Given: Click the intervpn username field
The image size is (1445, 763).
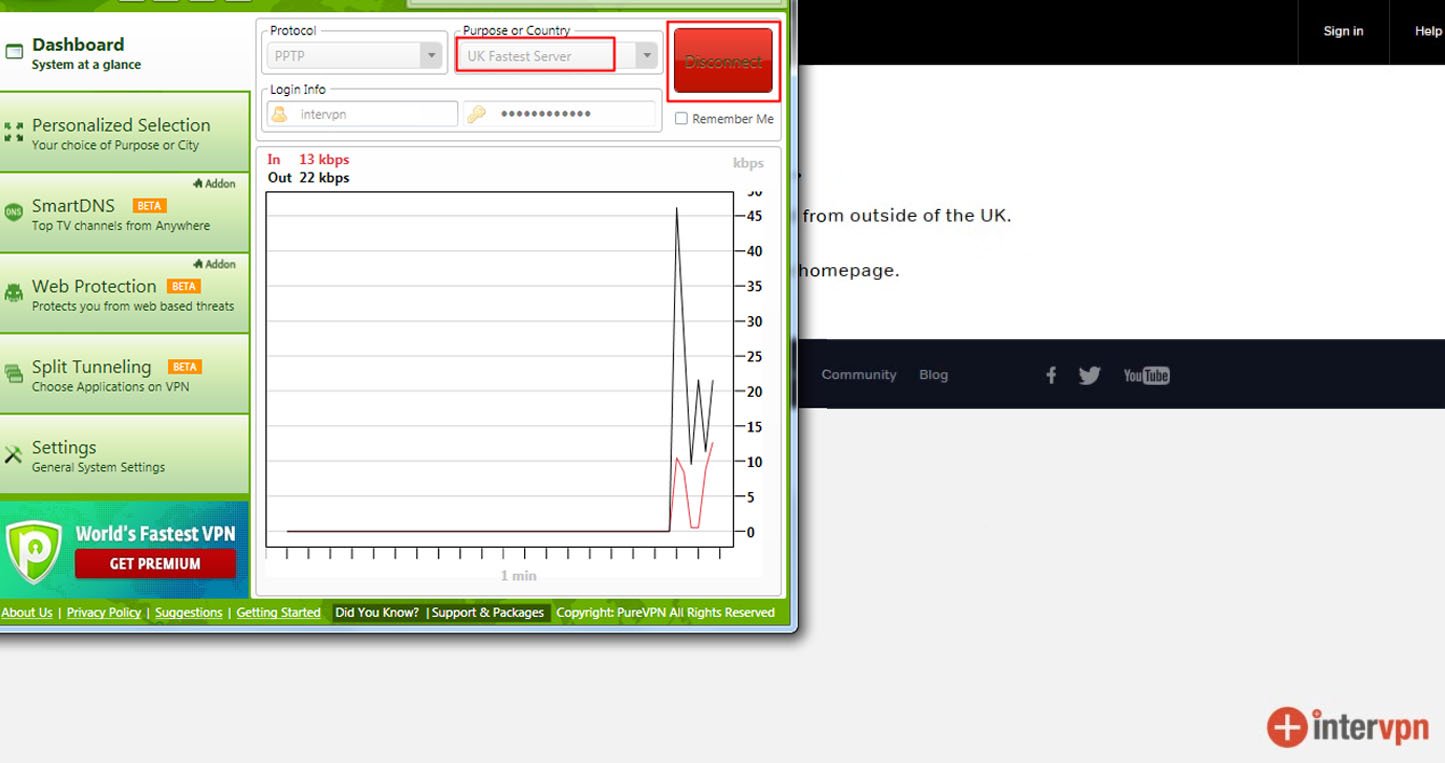Looking at the screenshot, I should [362, 114].
